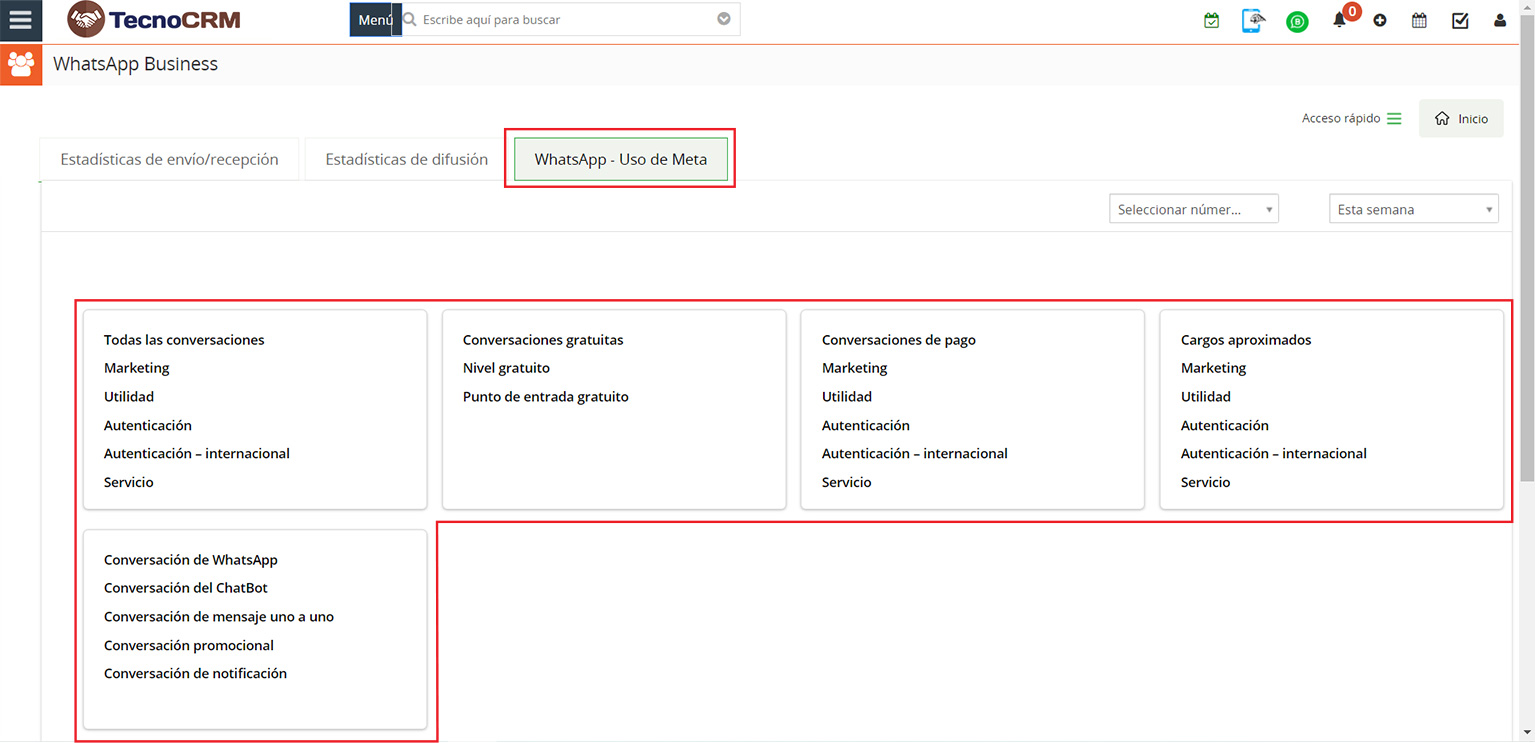Open the hamburger sidebar menu
Image resolution: width=1535 pixels, height=743 pixels.
pyautogui.click(x=20, y=20)
